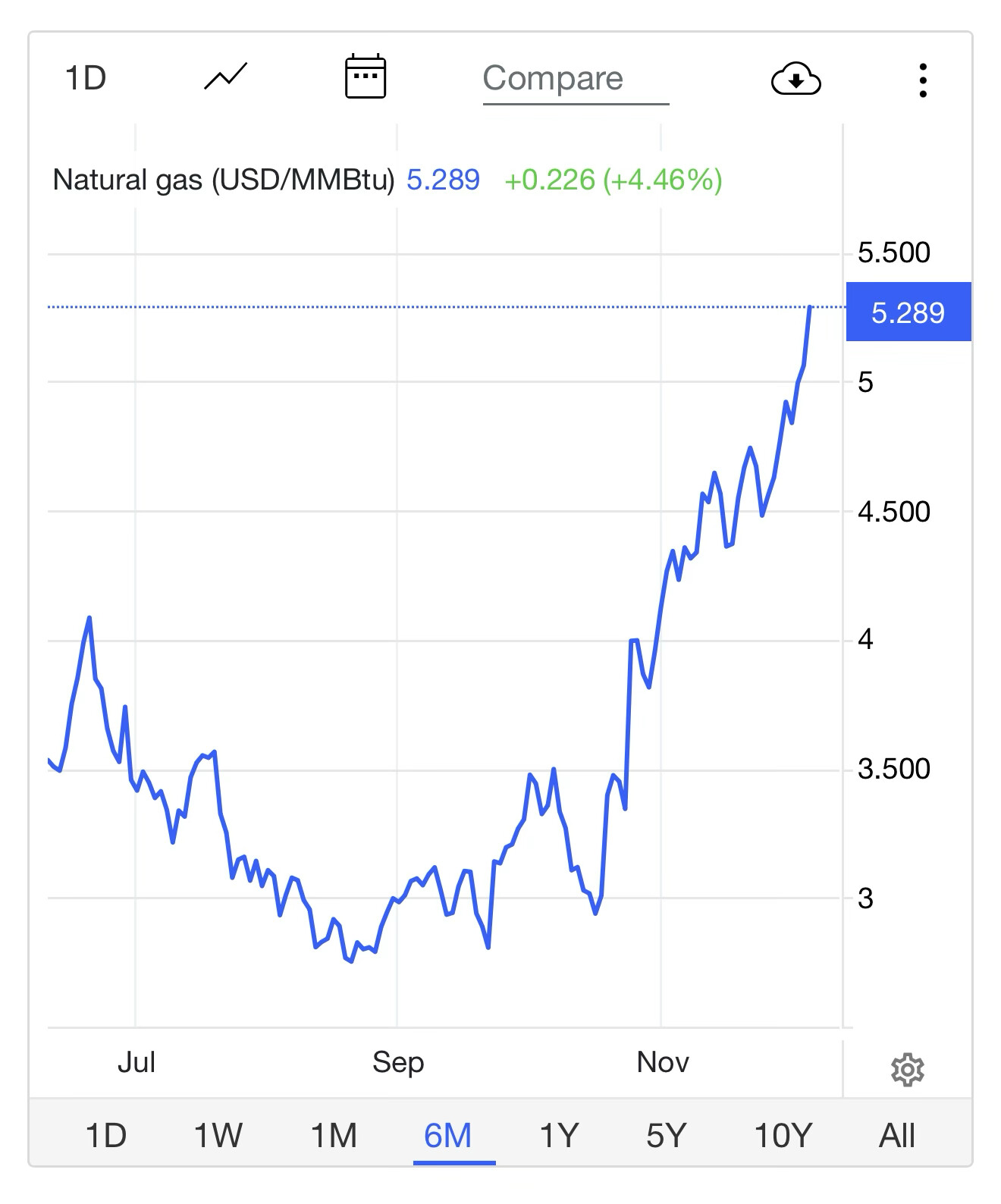The width and height of the screenshot is (1001, 1204).
Task: Select the 1W time range tab
Action: (x=218, y=1136)
